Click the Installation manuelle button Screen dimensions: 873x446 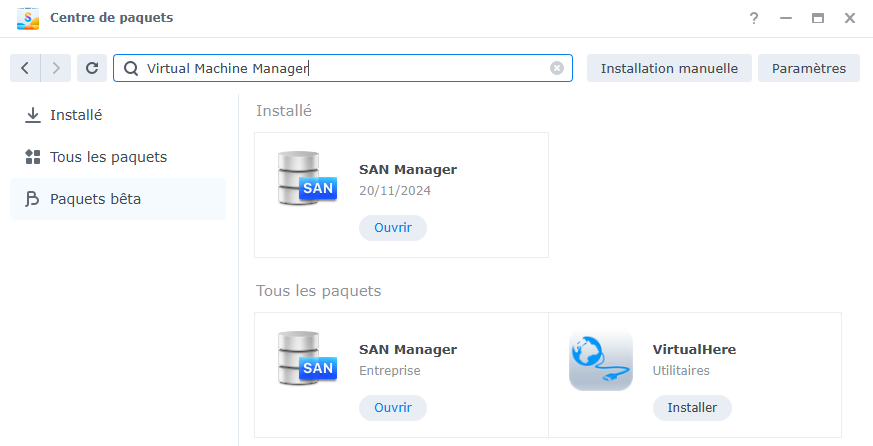click(669, 68)
